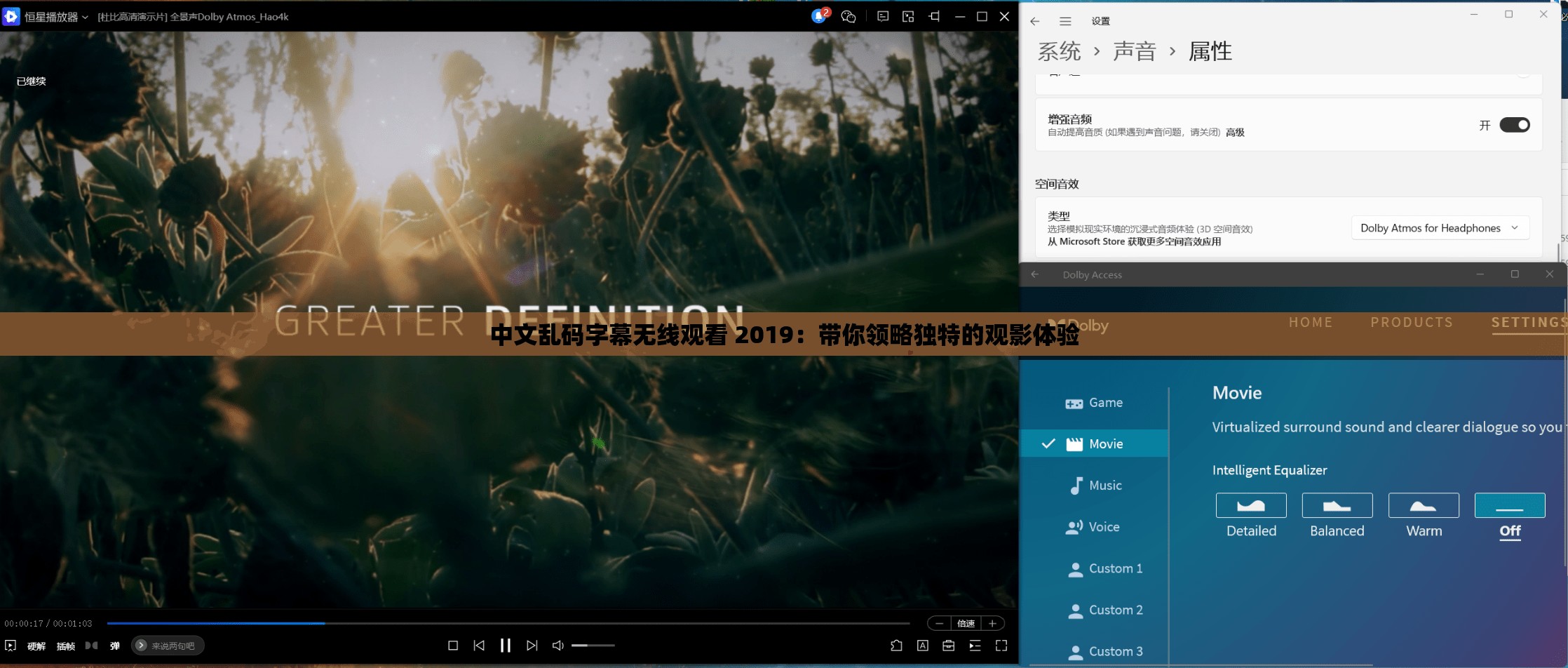Image resolution: width=1568 pixels, height=668 pixels.
Task: Go back in the Dolby Access window
Action: tap(1035, 274)
